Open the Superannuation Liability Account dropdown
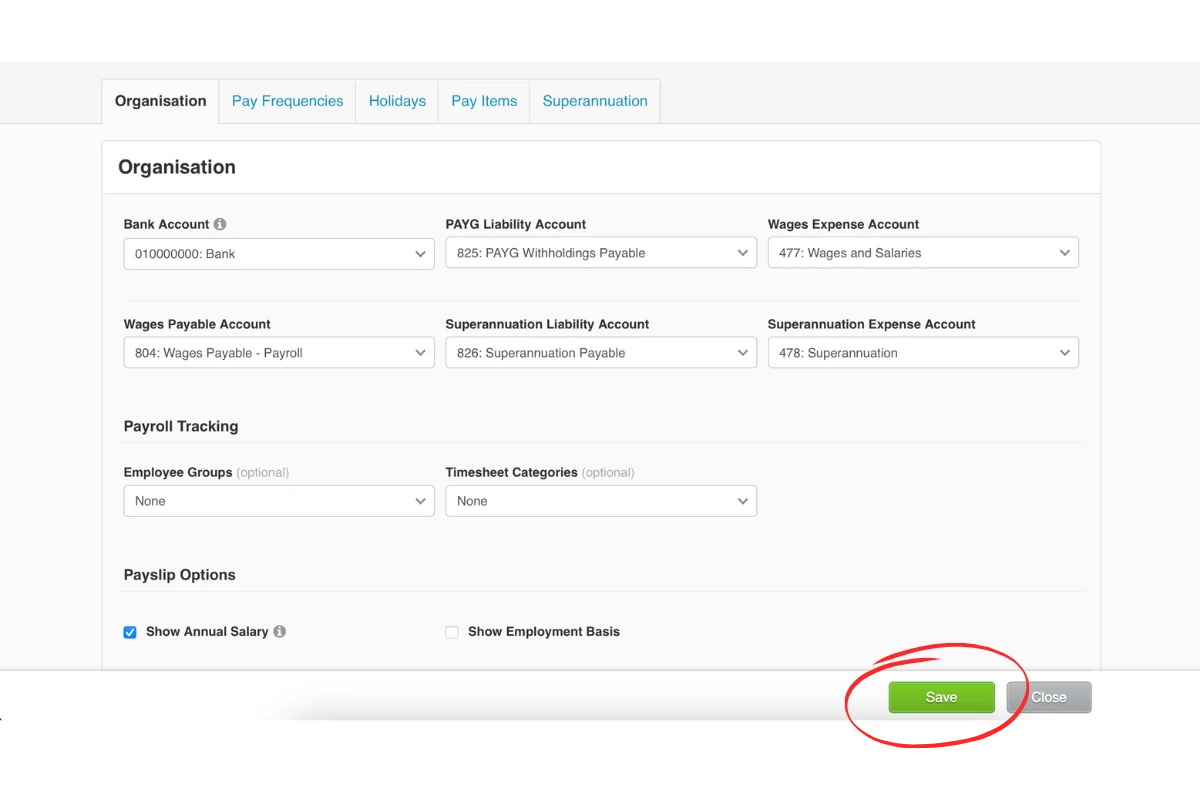 pos(601,353)
